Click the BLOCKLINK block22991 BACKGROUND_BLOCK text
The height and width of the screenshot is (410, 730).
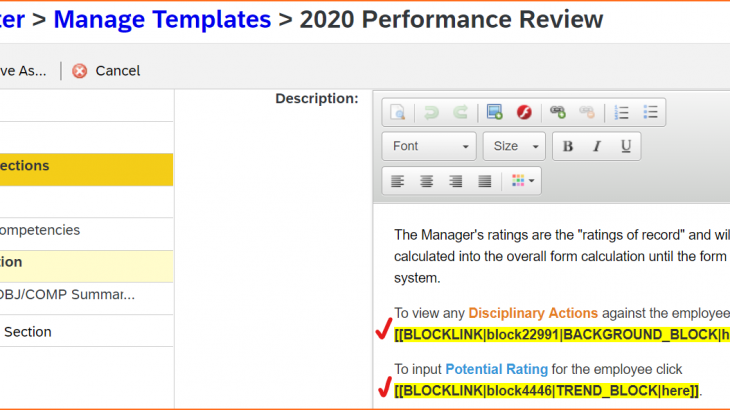[x=561, y=335]
